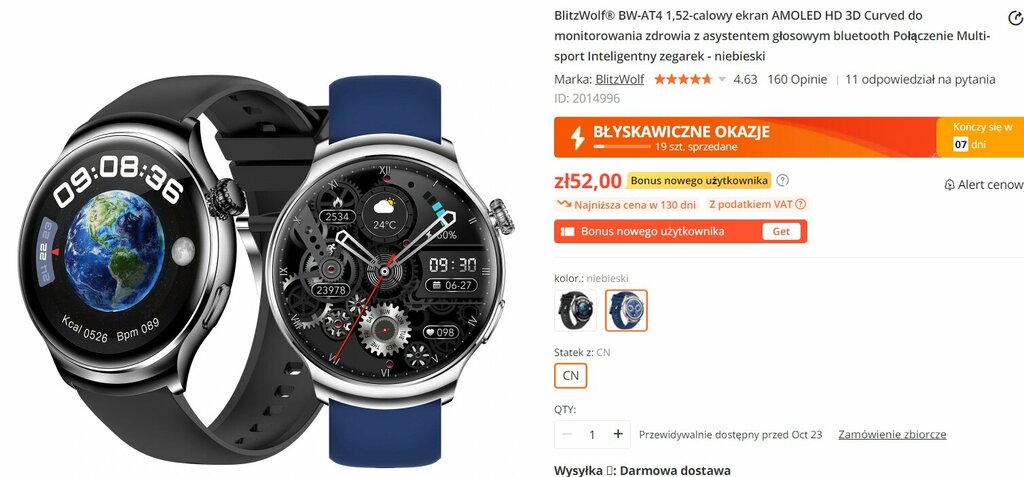Click the Get button for new user bonus
Image resolution: width=1024 pixels, height=477 pixels.
(781, 231)
